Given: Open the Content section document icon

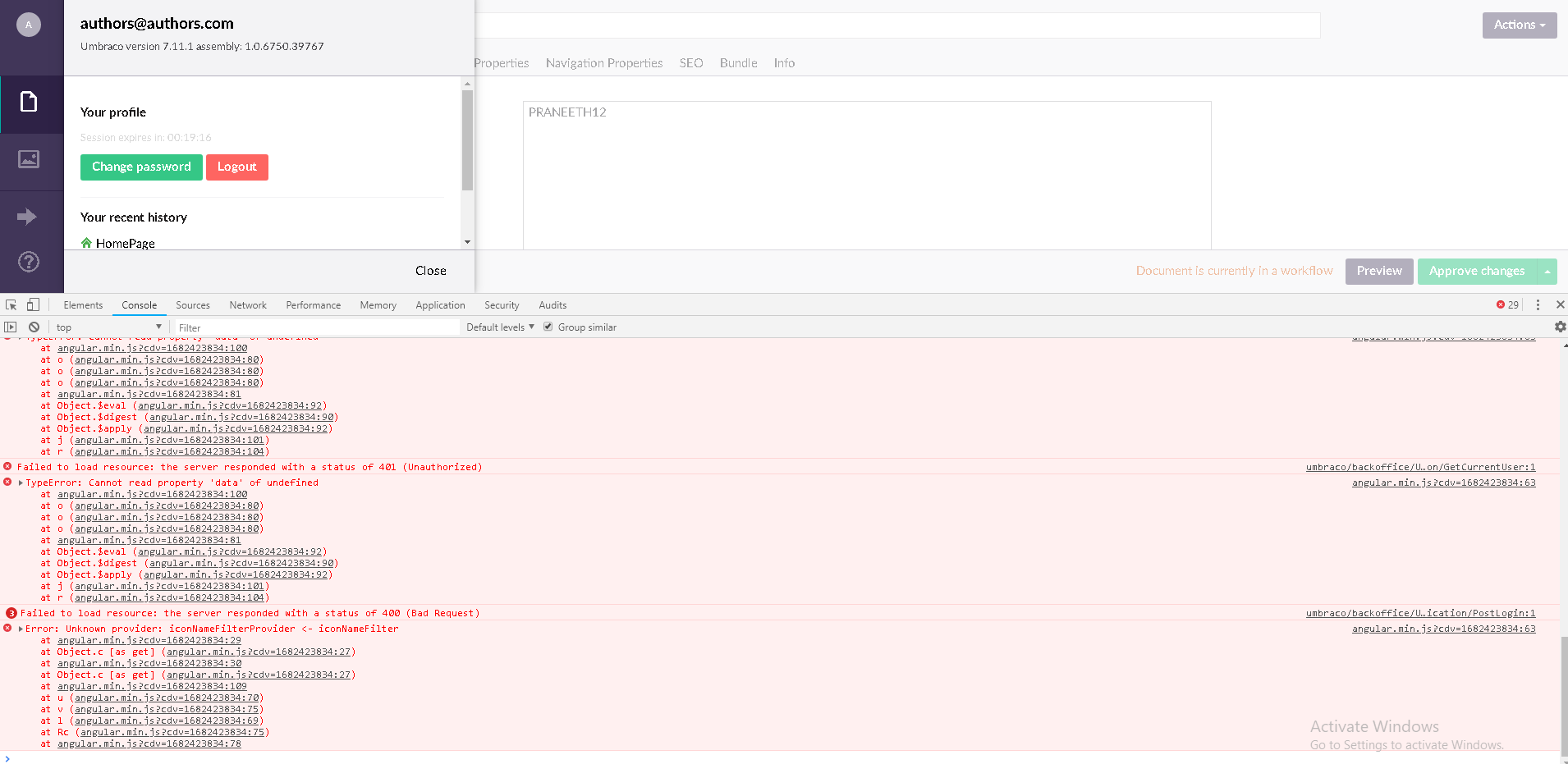Looking at the screenshot, I should tap(30, 101).
